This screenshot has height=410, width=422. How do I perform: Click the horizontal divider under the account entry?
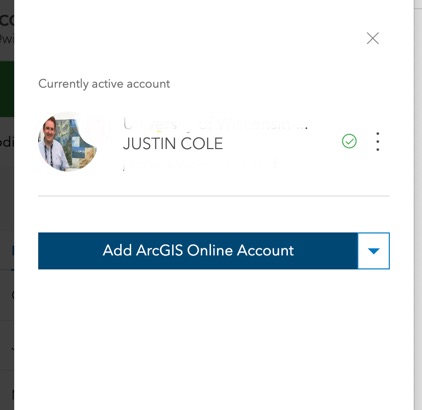point(214,196)
